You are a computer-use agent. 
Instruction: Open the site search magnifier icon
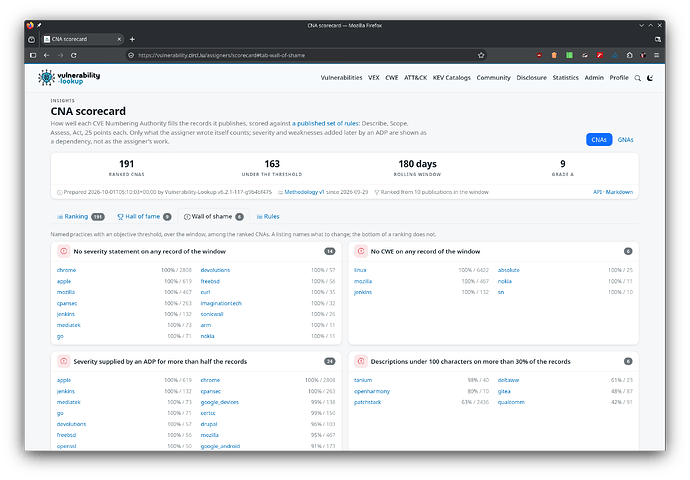coord(637,78)
